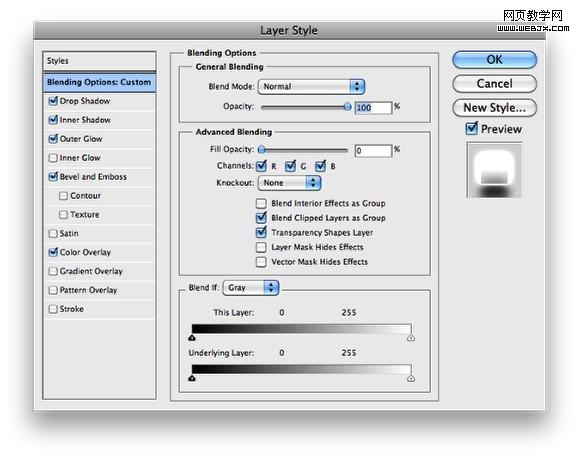The height and width of the screenshot is (458, 580).
Task: Enable the Inner Glow checkbox
Action: (53, 158)
